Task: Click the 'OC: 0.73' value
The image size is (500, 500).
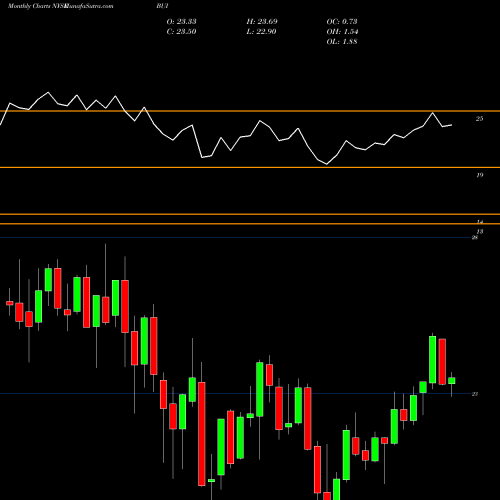Action: 342,22
